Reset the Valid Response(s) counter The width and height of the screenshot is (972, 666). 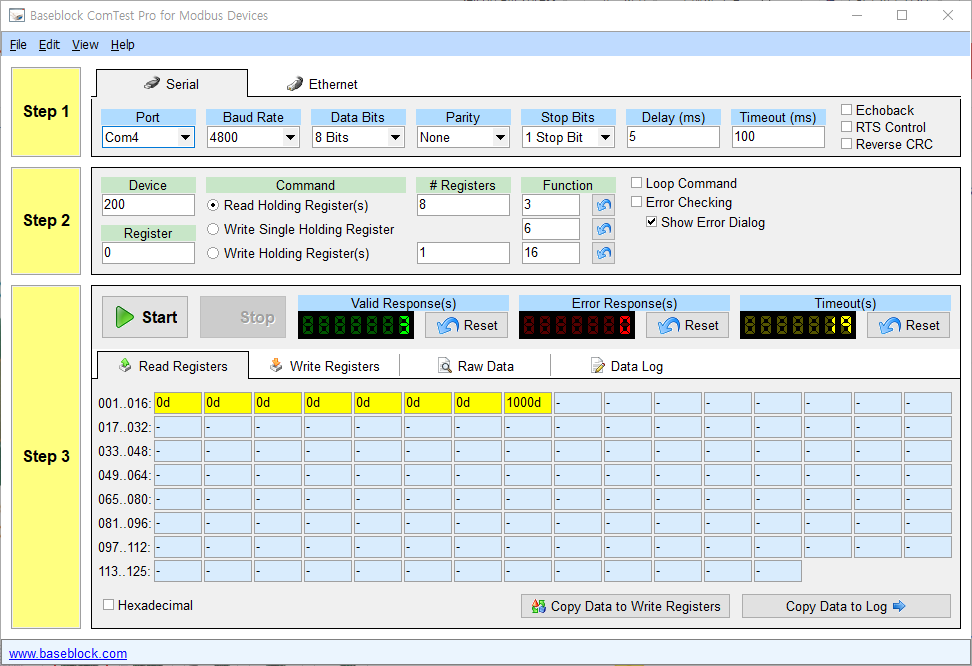[467, 326]
